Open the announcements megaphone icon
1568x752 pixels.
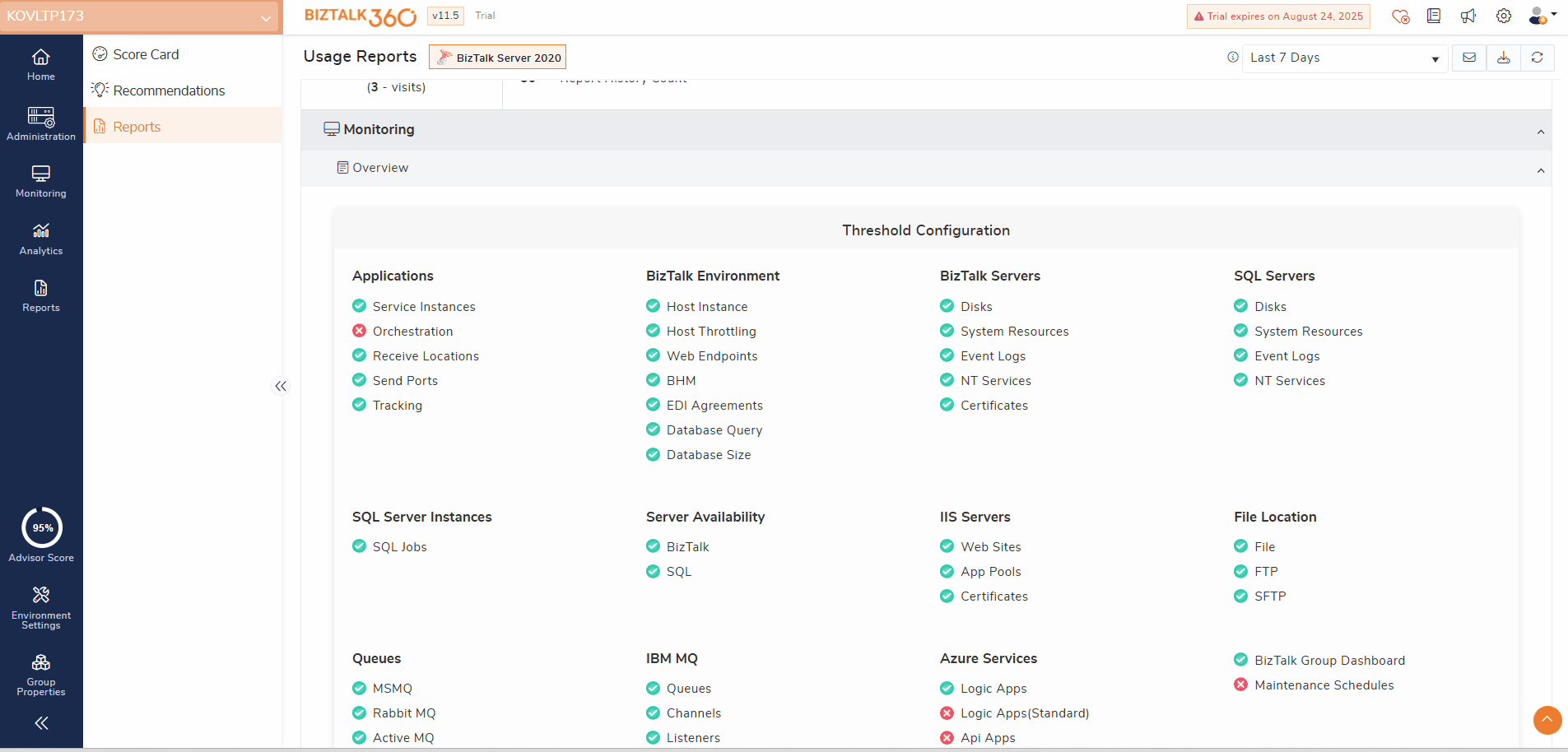[x=1470, y=16]
